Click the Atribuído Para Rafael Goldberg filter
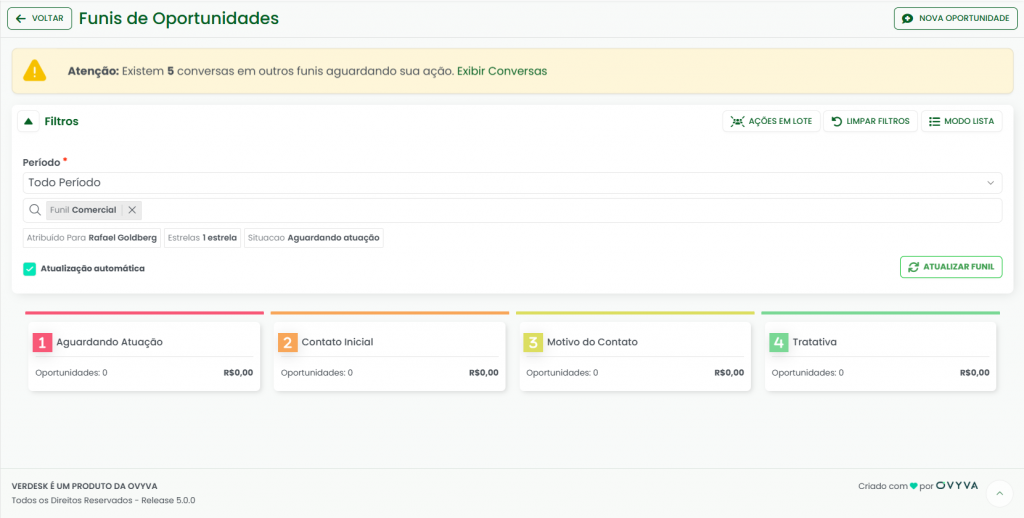Screen dimensions: 1024x518 point(92,238)
